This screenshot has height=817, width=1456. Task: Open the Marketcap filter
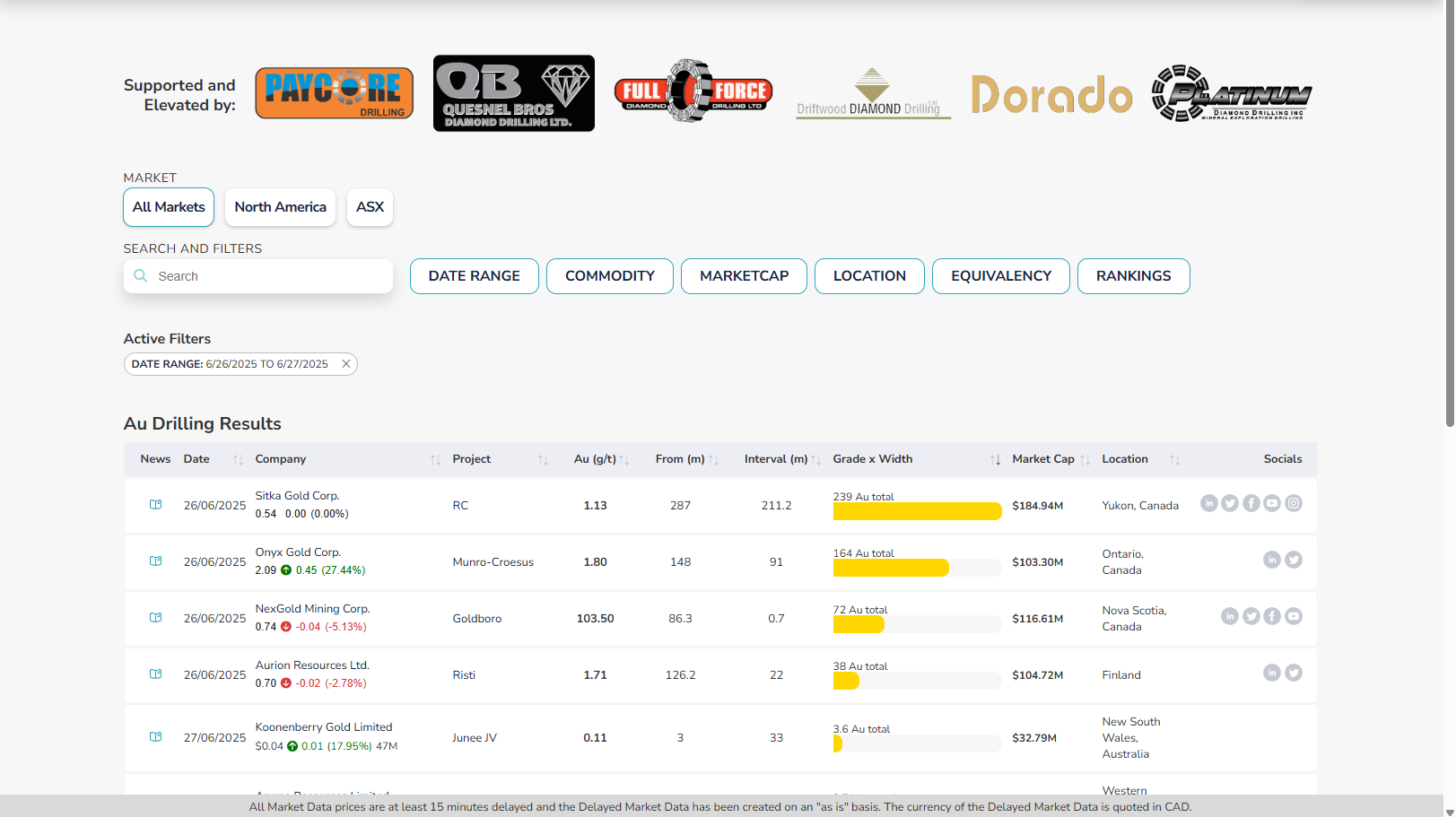point(745,276)
